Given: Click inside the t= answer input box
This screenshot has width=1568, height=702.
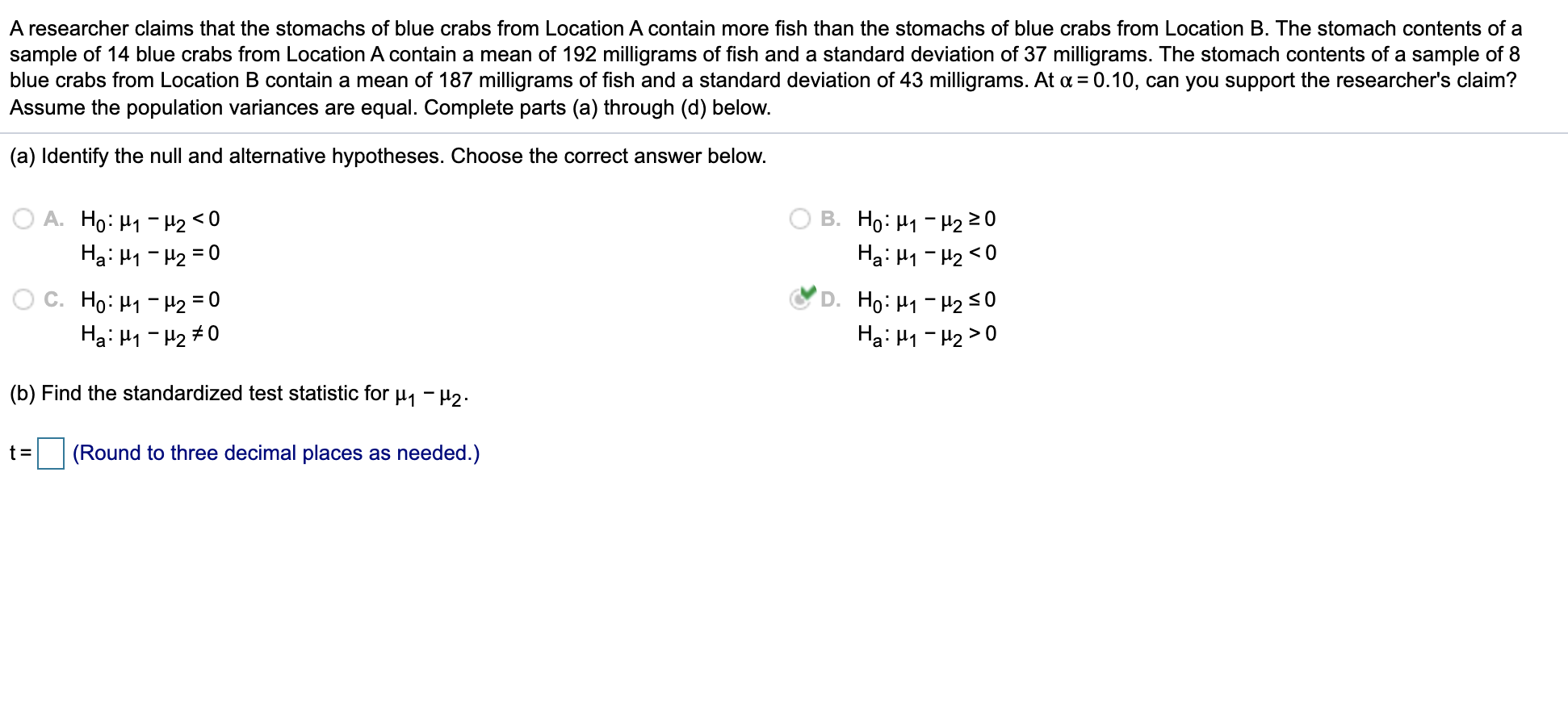Looking at the screenshot, I should (50, 453).
